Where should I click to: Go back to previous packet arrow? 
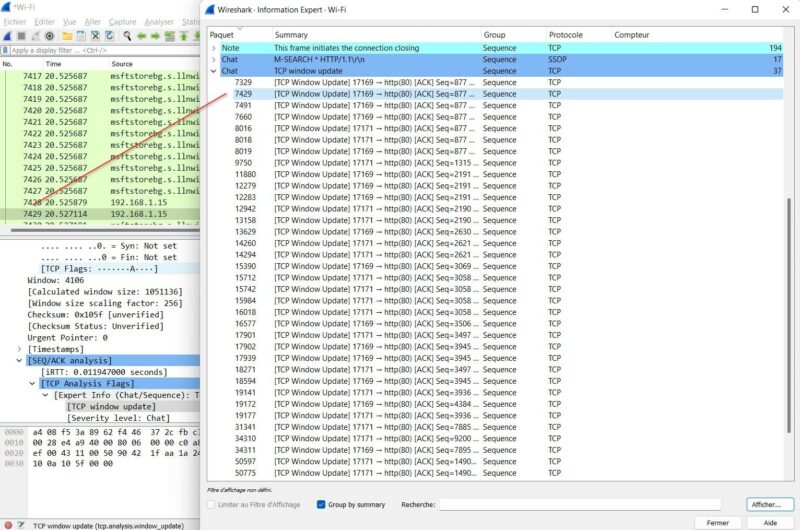point(141,36)
